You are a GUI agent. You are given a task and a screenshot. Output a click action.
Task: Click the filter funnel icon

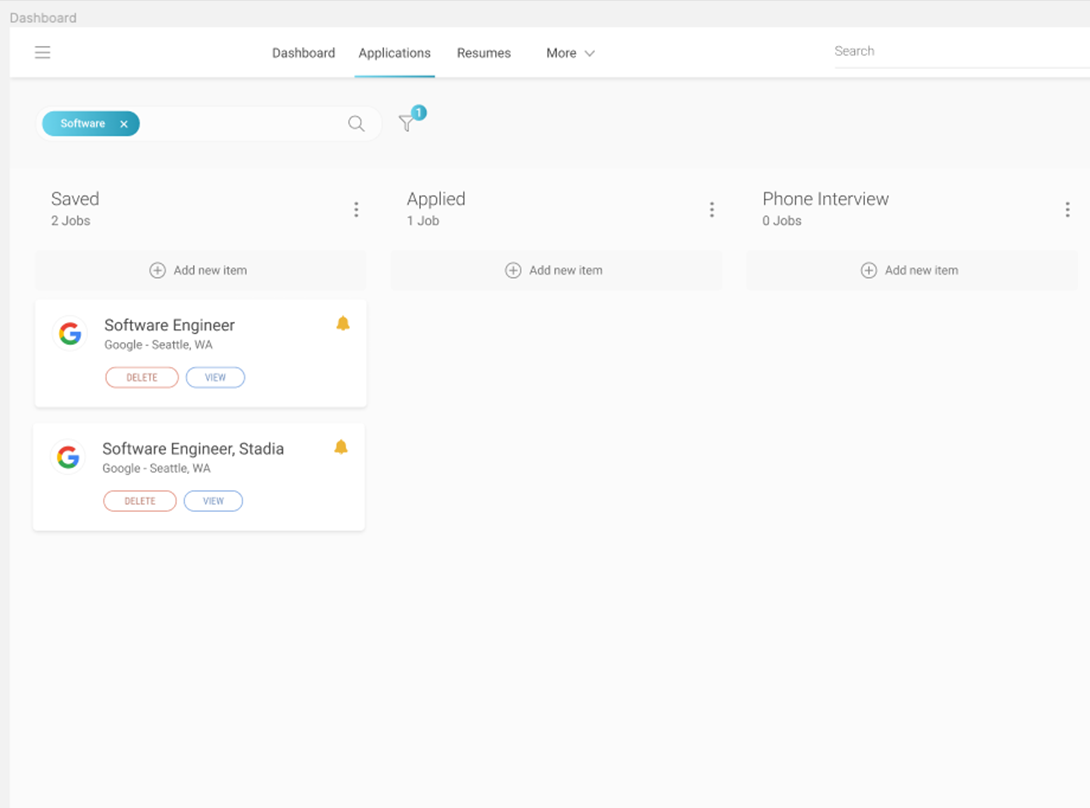[406, 123]
